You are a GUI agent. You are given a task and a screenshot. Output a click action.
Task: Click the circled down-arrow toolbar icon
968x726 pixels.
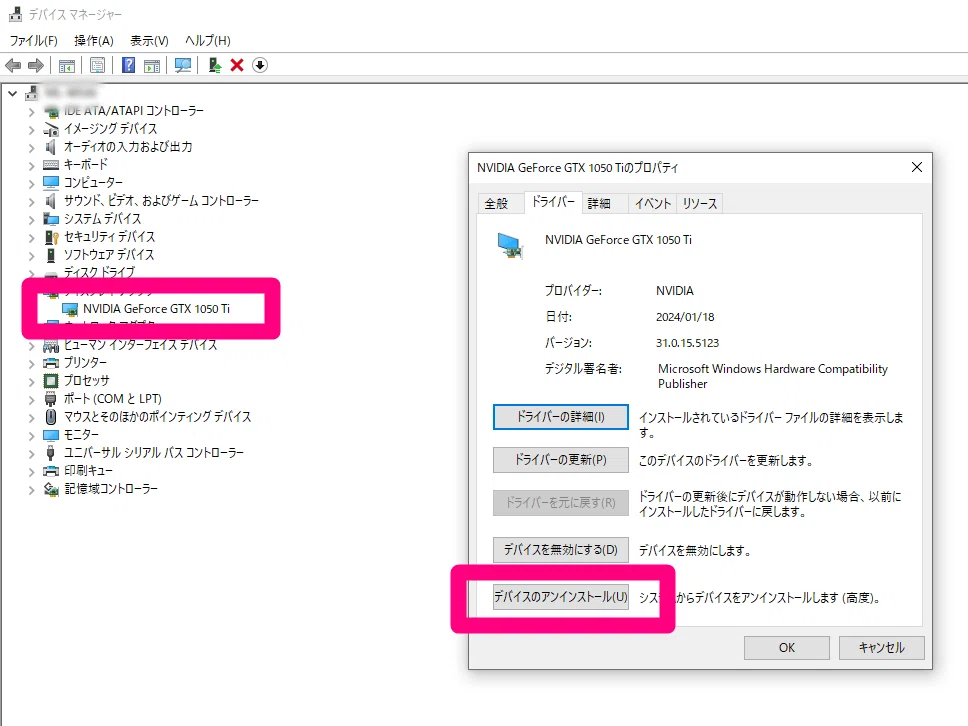coord(260,65)
